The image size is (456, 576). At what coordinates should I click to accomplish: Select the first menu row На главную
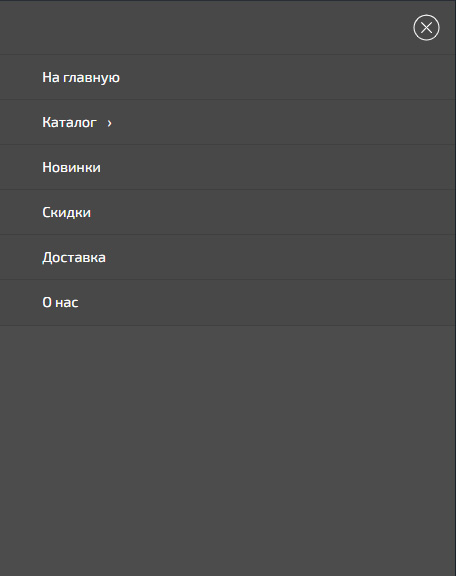228,77
